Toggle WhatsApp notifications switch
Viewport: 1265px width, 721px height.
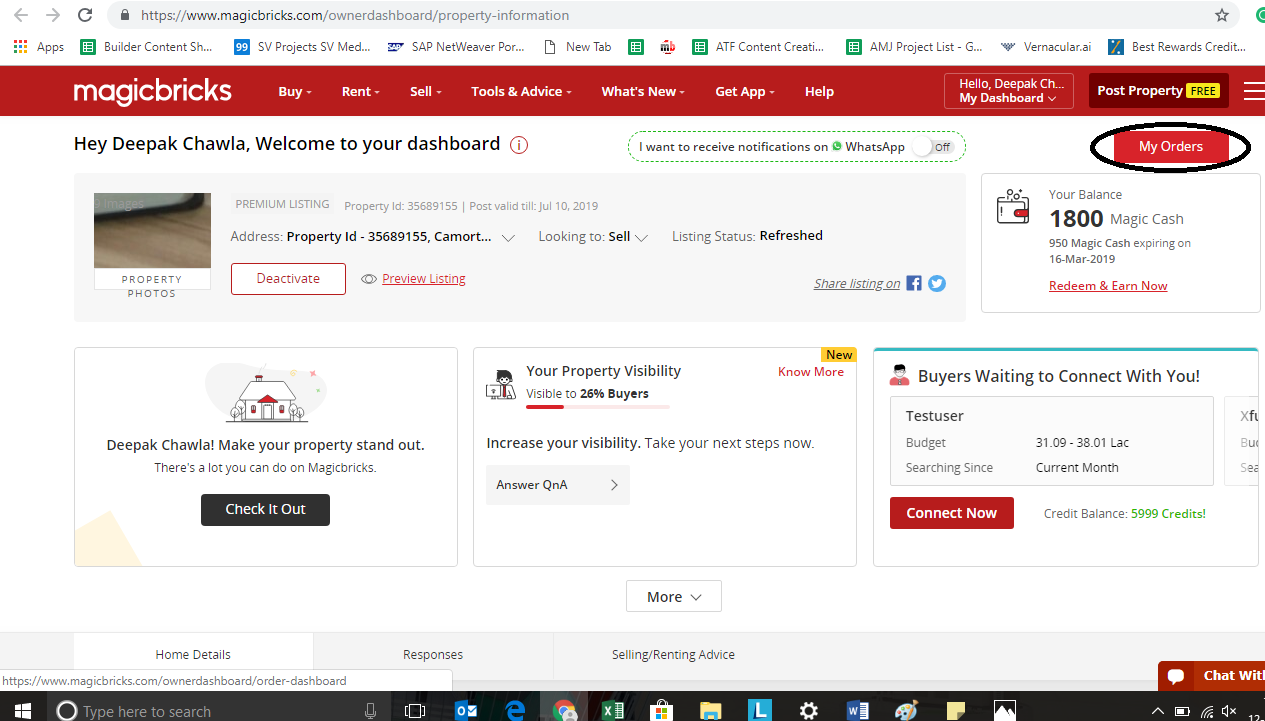coord(935,147)
